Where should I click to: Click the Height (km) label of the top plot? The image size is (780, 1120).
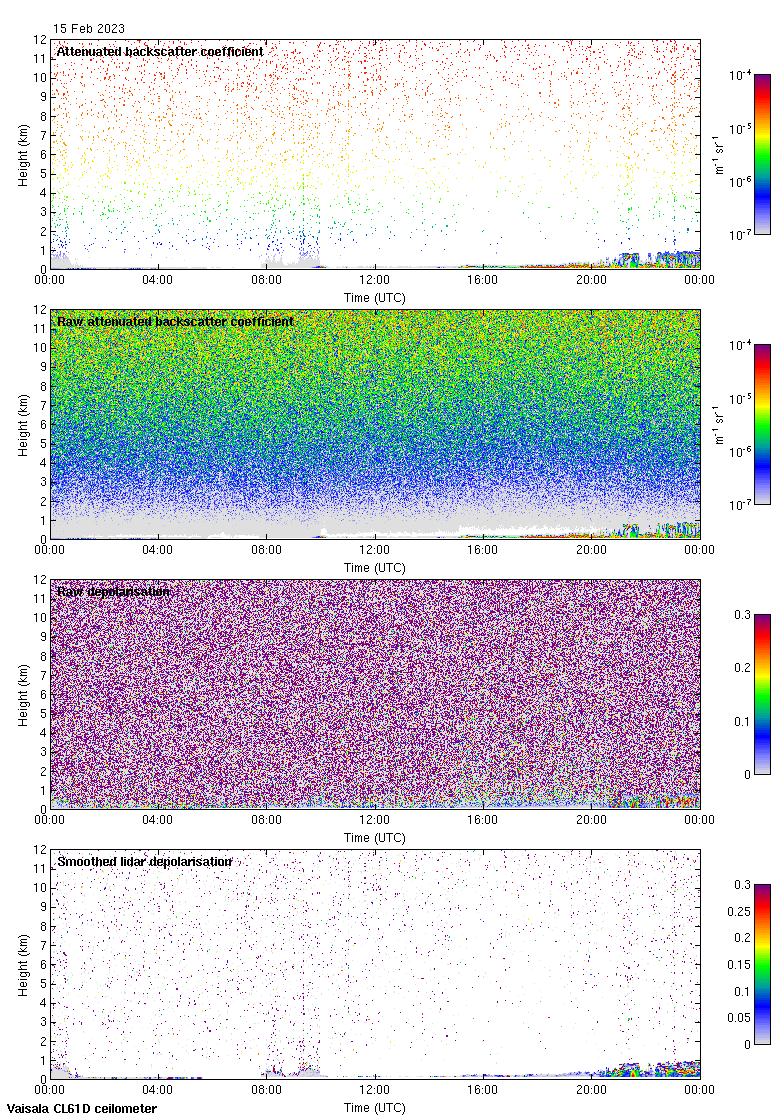tap(23, 154)
